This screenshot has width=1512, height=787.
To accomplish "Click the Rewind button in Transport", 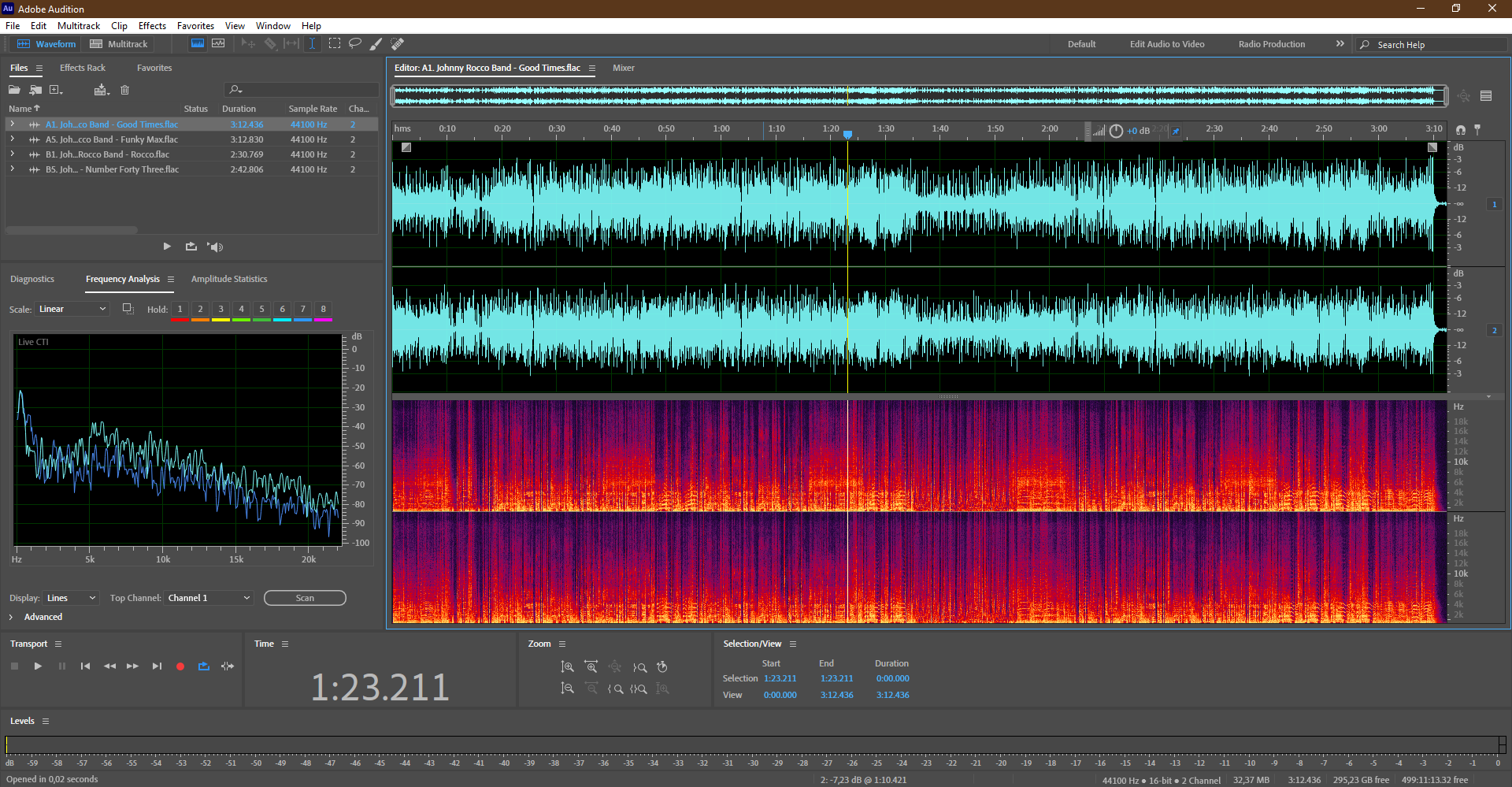I will click(x=109, y=666).
